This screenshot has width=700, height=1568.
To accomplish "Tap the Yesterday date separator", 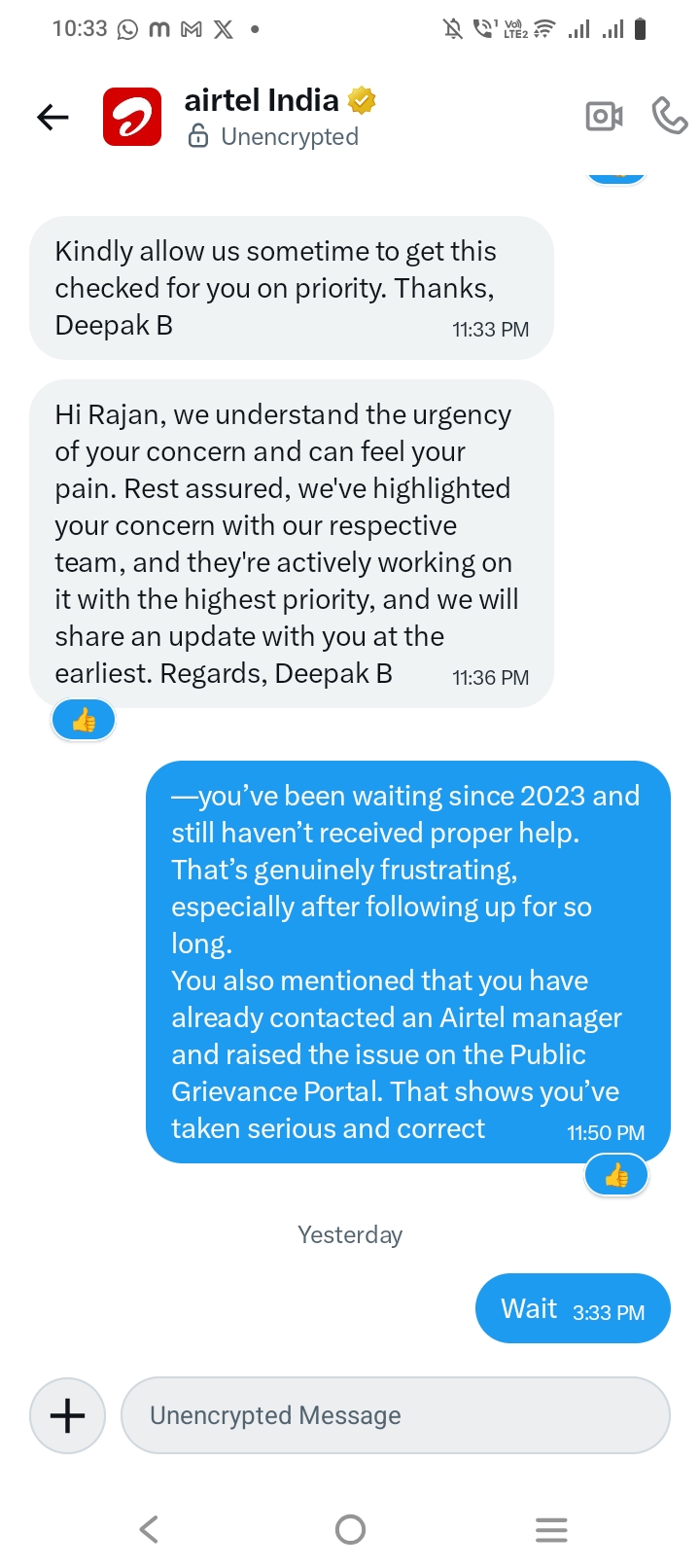I will pos(350,1234).
